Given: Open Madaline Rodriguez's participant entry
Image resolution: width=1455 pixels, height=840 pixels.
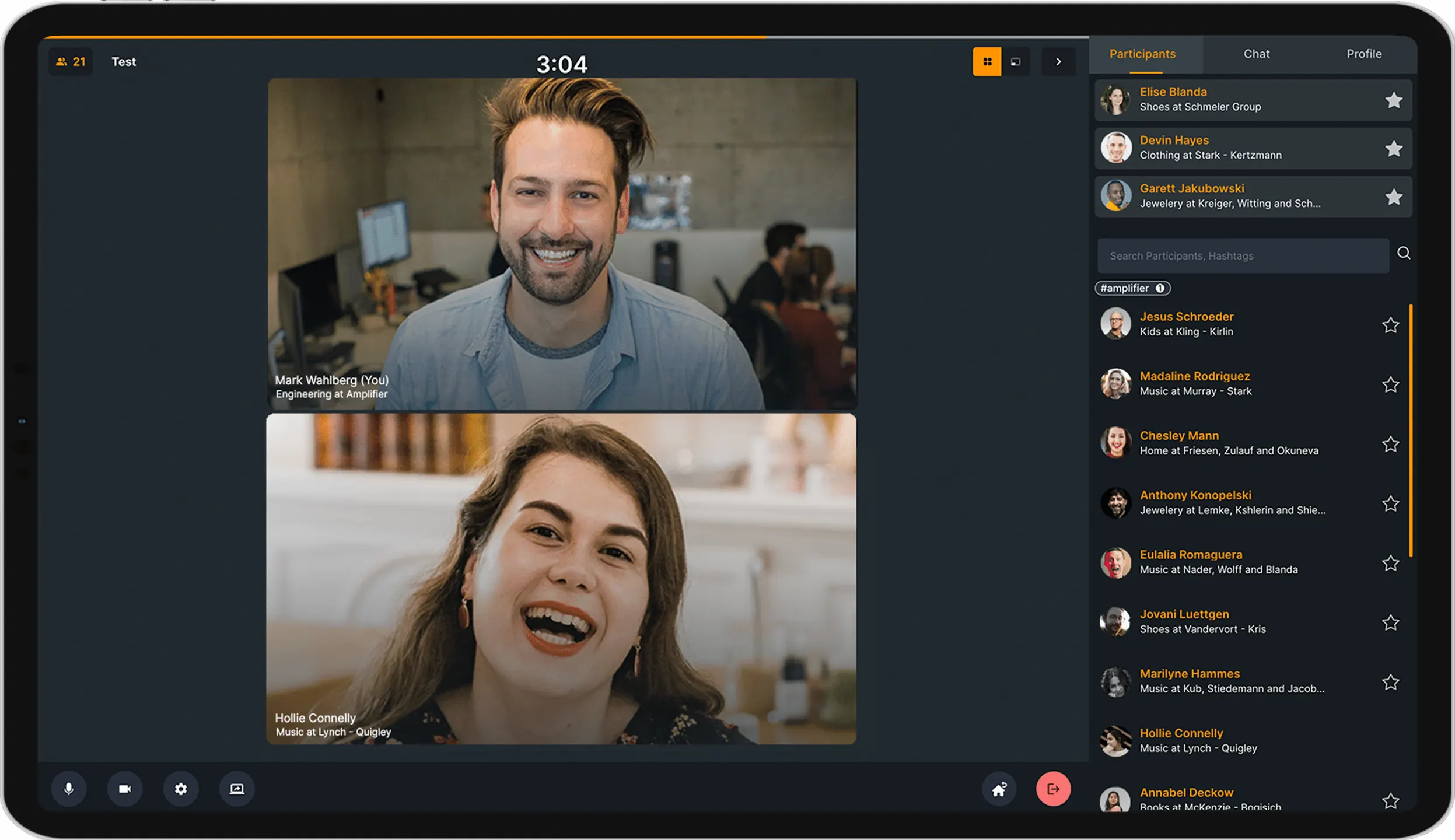Looking at the screenshot, I should tap(1195, 383).
